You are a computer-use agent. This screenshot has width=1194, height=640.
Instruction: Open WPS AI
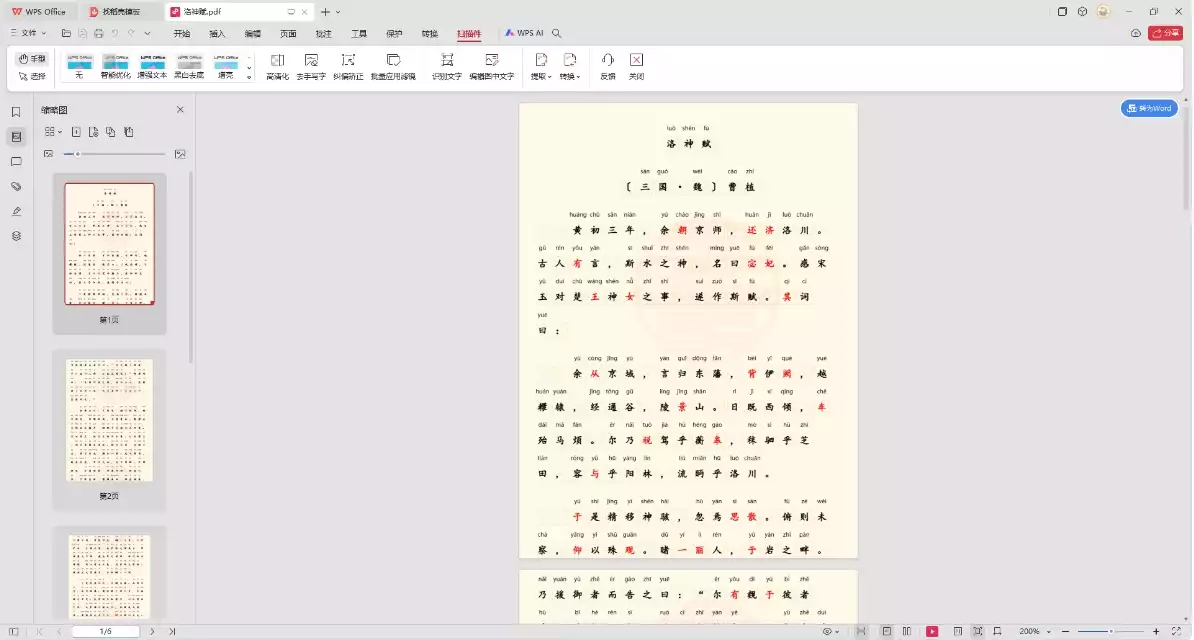[x=524, y=34]
